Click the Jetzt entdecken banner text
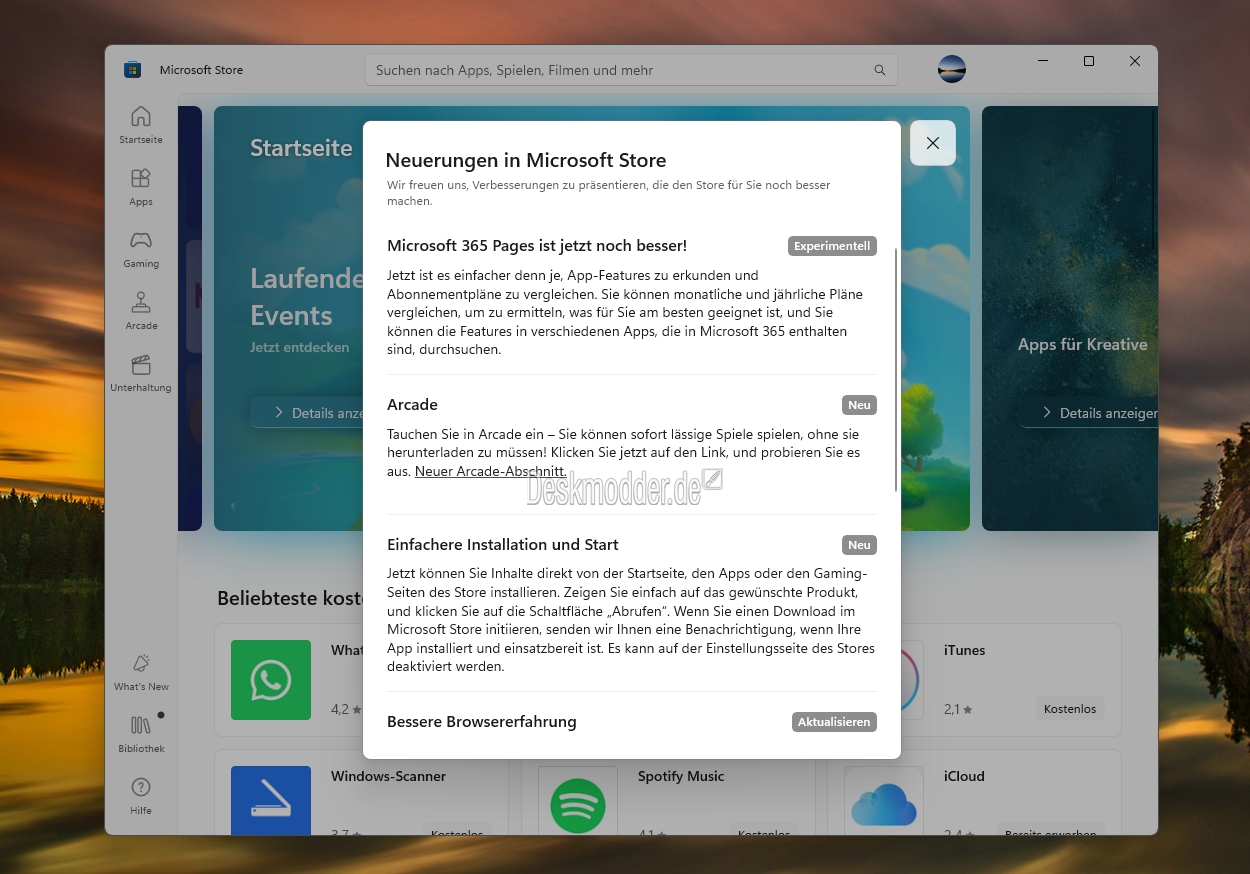 (x=300, y=347)
